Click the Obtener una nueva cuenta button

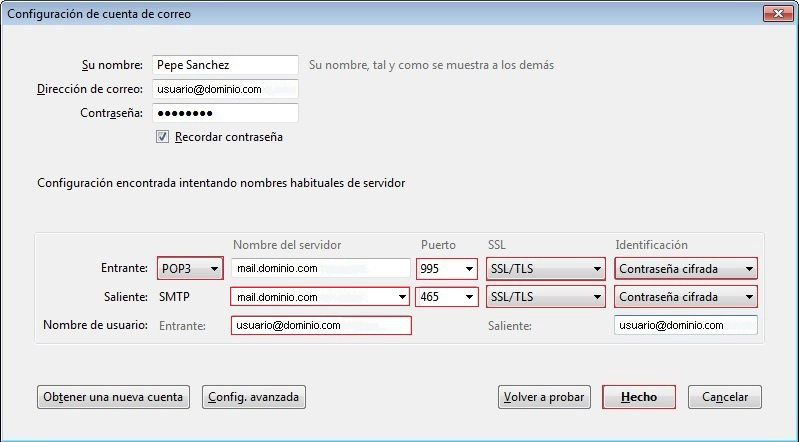coord(113,397)
